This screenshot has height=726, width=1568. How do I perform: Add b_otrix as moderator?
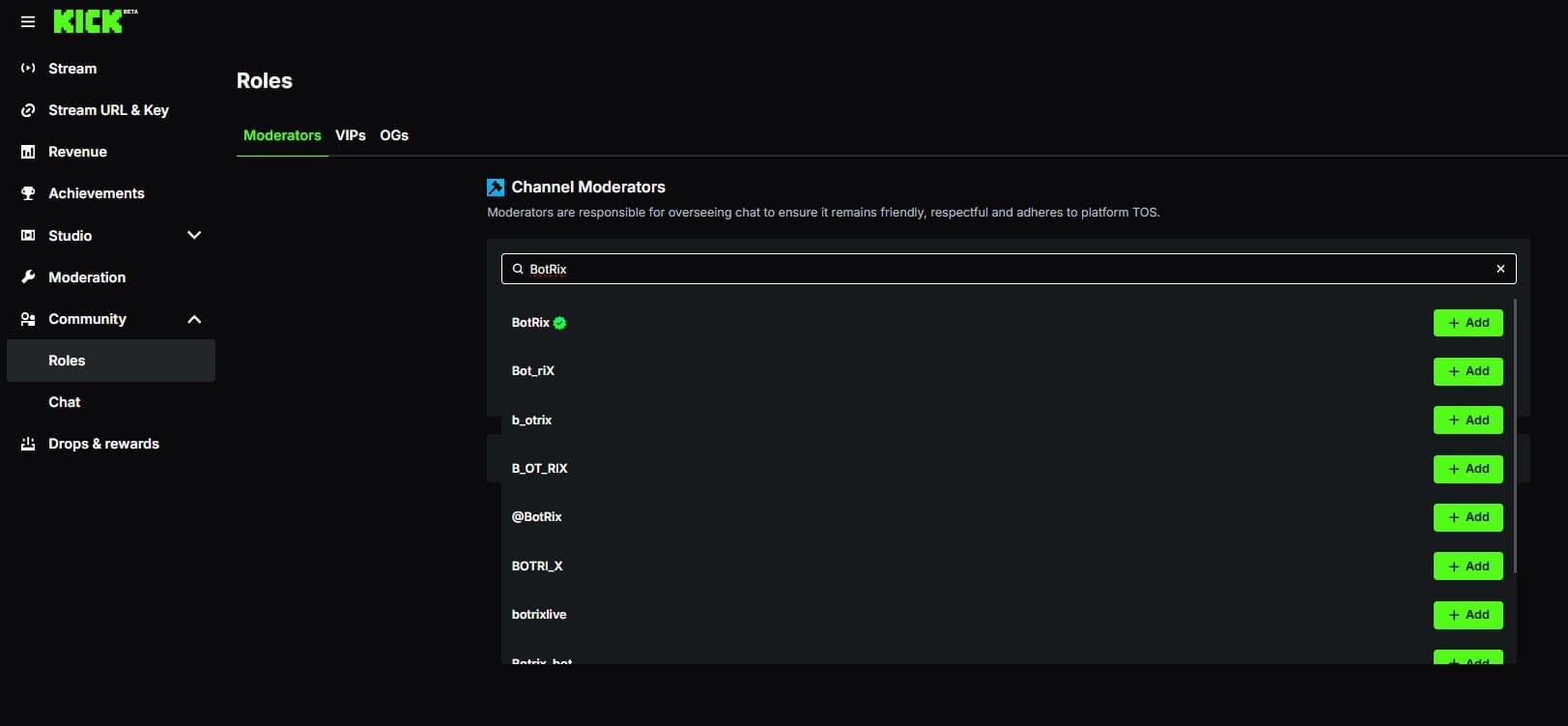[1468, 420]
